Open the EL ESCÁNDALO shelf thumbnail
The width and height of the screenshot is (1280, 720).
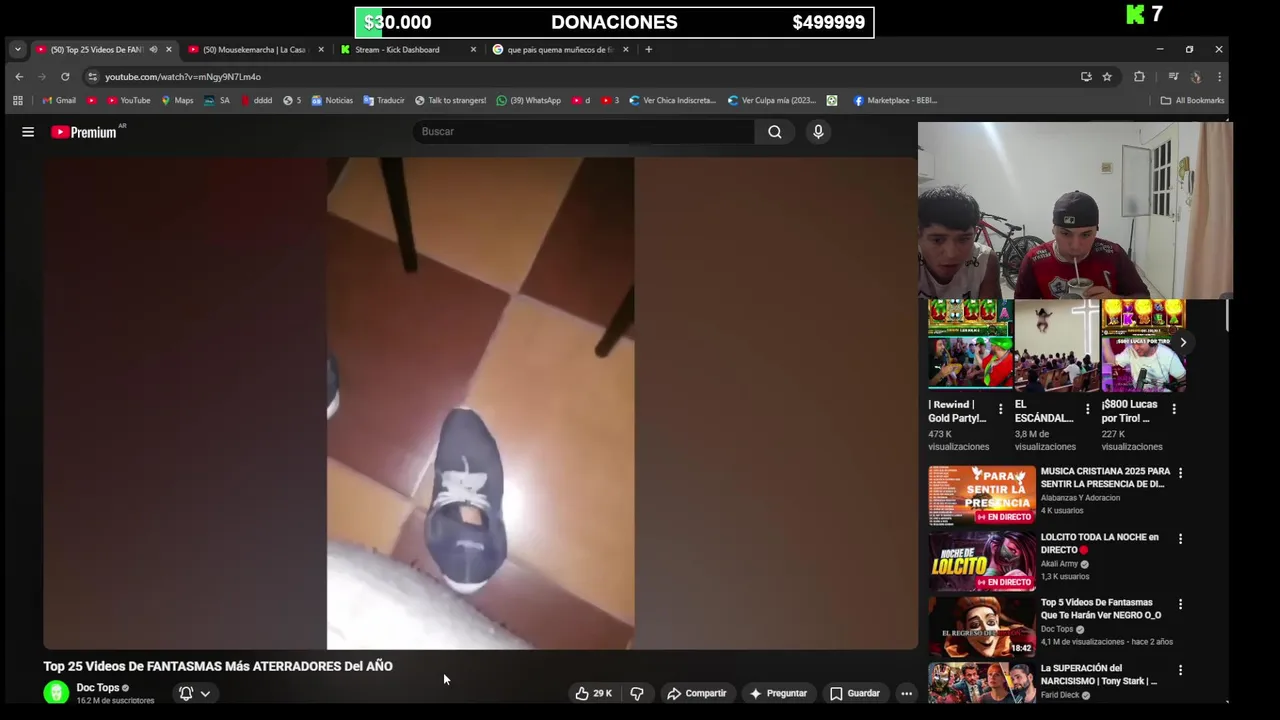point(1057,345)
